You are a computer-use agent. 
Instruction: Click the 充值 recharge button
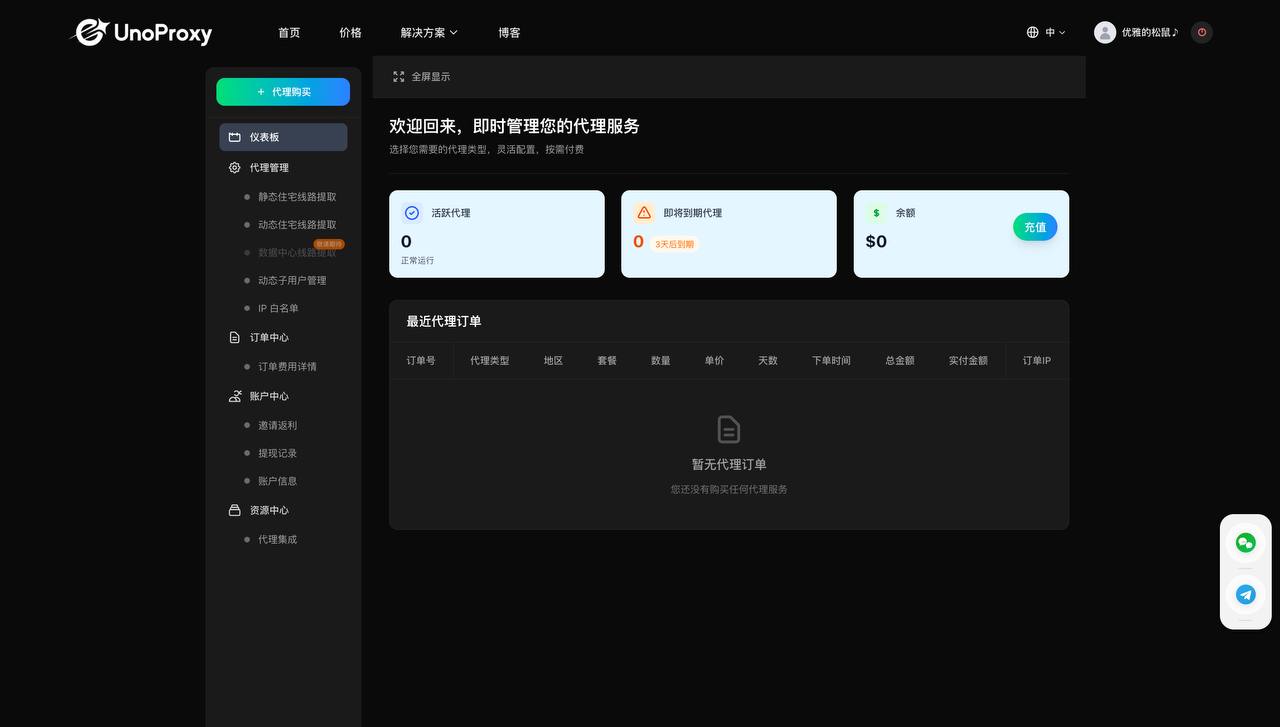point(1035,227)
